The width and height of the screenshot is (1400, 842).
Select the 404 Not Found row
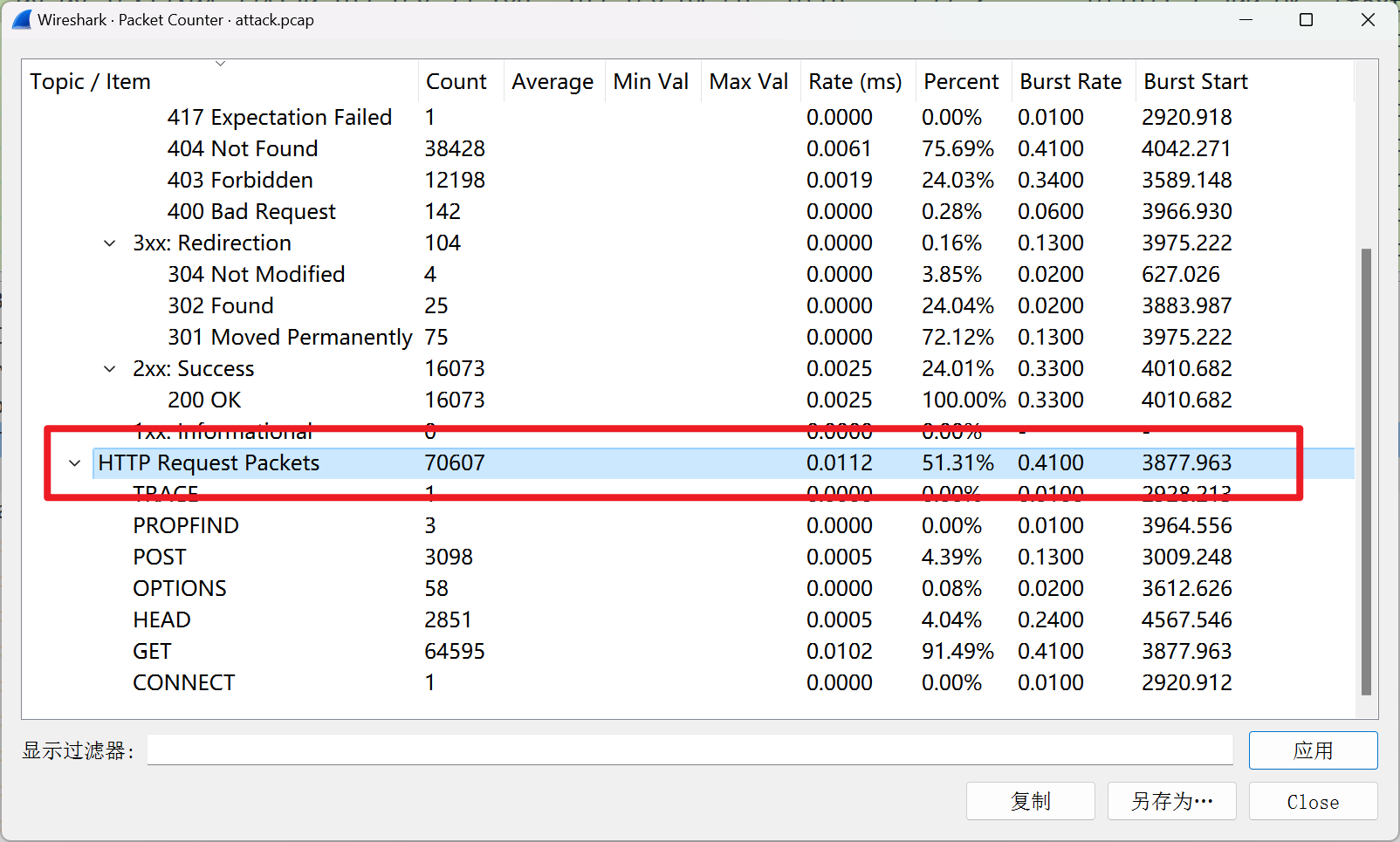(x=688, y=149)
